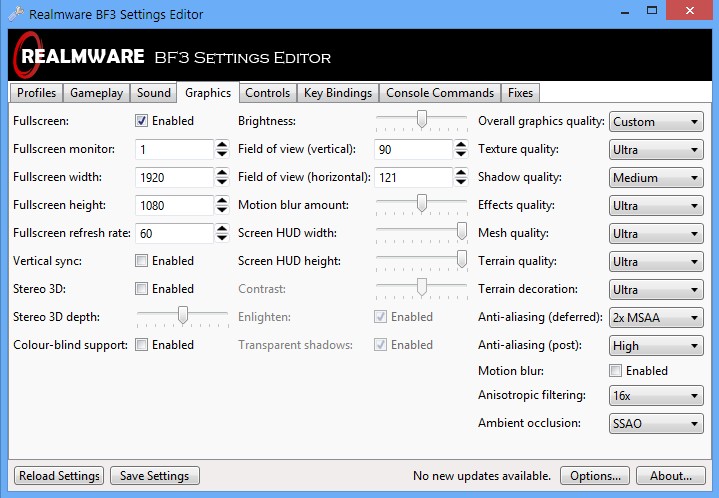Click the Brightness slider handle
This screenshot has width=719, height=498.
click(x=422, y=120)
